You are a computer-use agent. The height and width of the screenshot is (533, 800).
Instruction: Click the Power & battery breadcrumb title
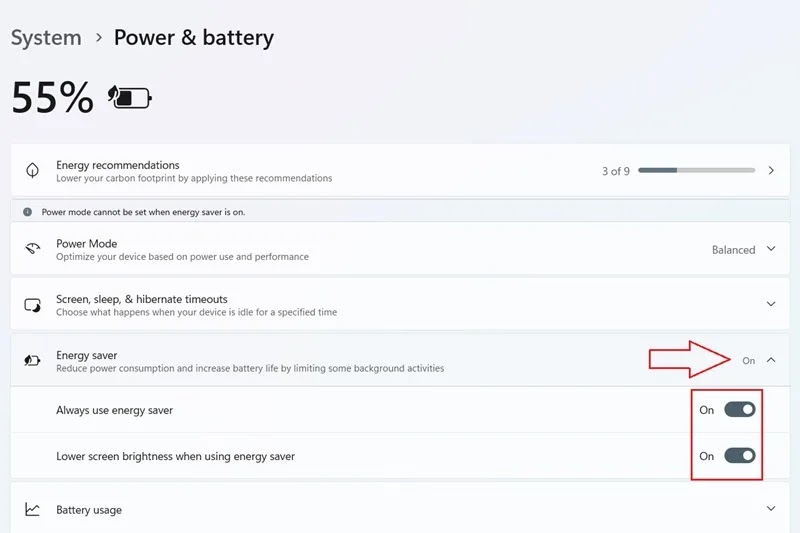193,38
